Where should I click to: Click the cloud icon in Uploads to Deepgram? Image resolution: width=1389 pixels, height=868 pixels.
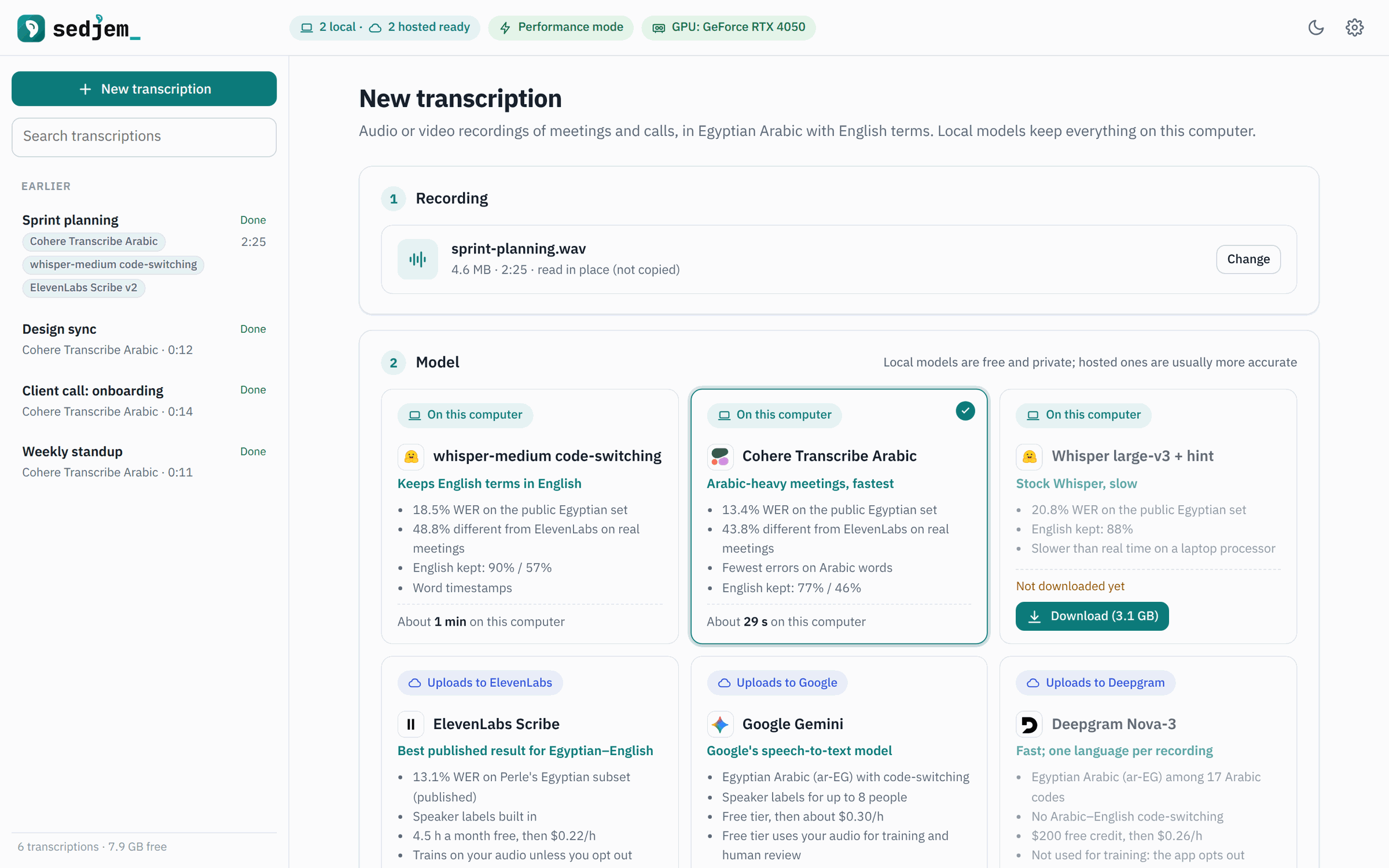1033,683
